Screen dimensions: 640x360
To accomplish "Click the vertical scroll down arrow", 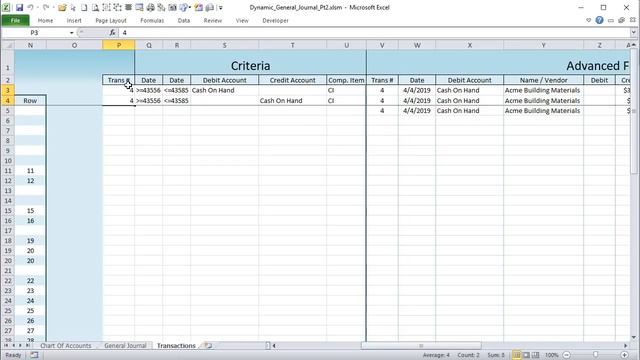I will (x=633, y=337).
